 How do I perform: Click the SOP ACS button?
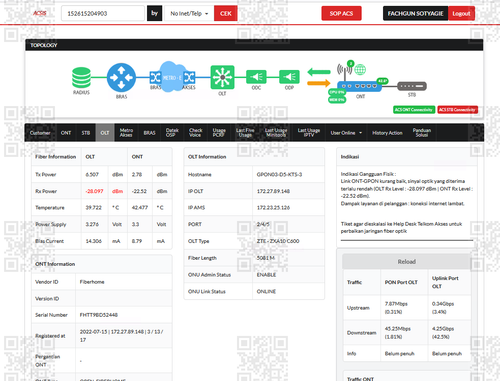point(341,13)
